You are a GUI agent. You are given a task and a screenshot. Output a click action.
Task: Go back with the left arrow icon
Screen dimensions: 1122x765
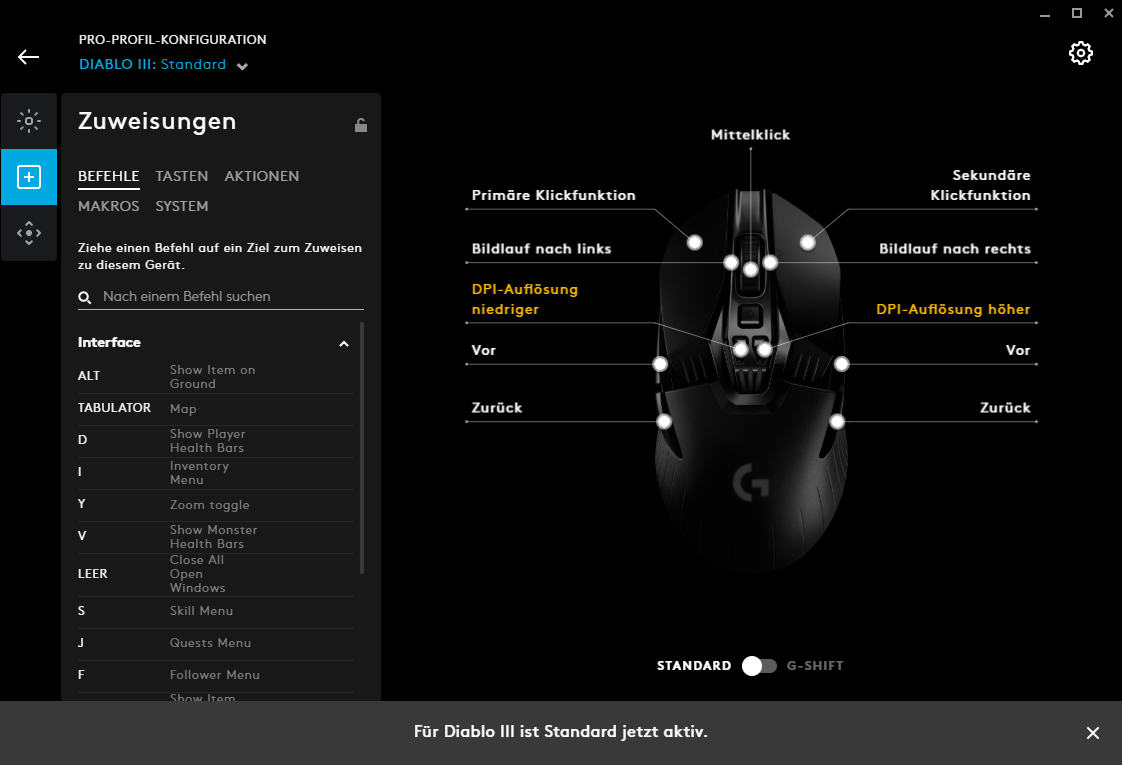coord(29,57)
